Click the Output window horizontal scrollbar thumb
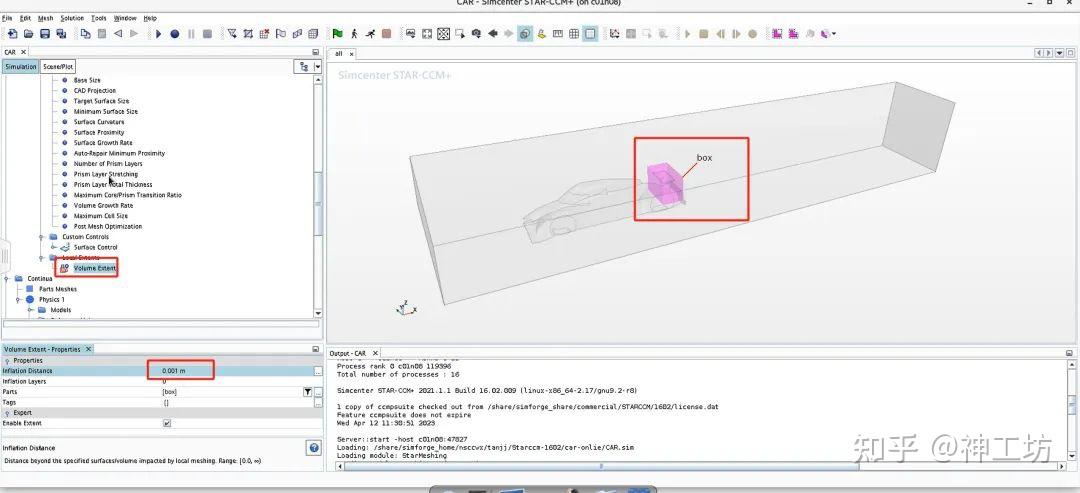 (601, 466)
